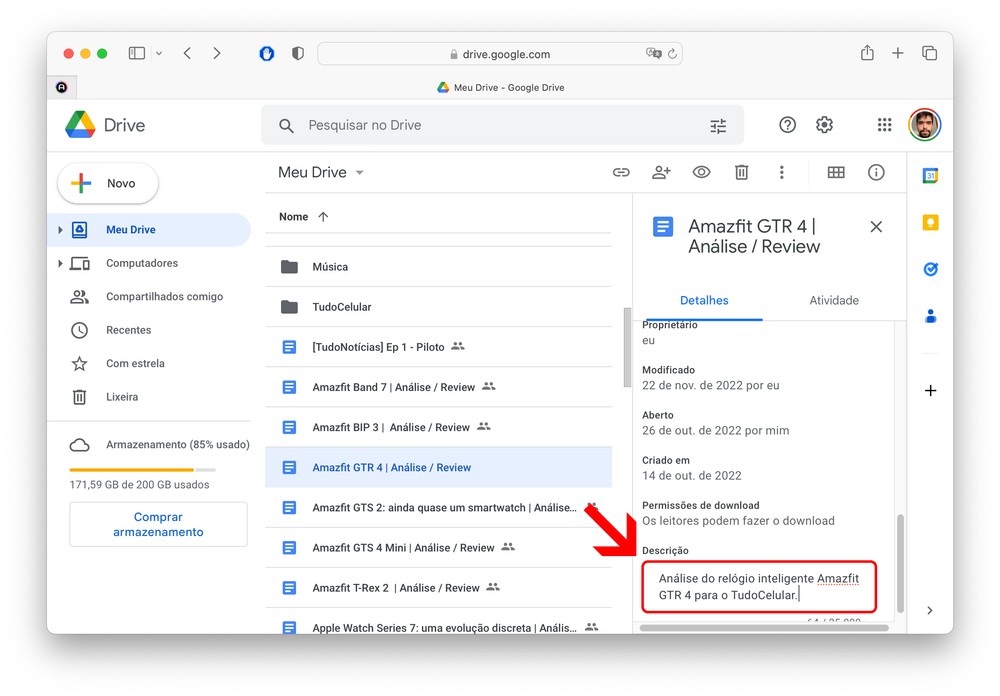This screenshot has height=696, width=1000.
Task: Expand the Computadores tree arrow
Action: coord(60,263)
